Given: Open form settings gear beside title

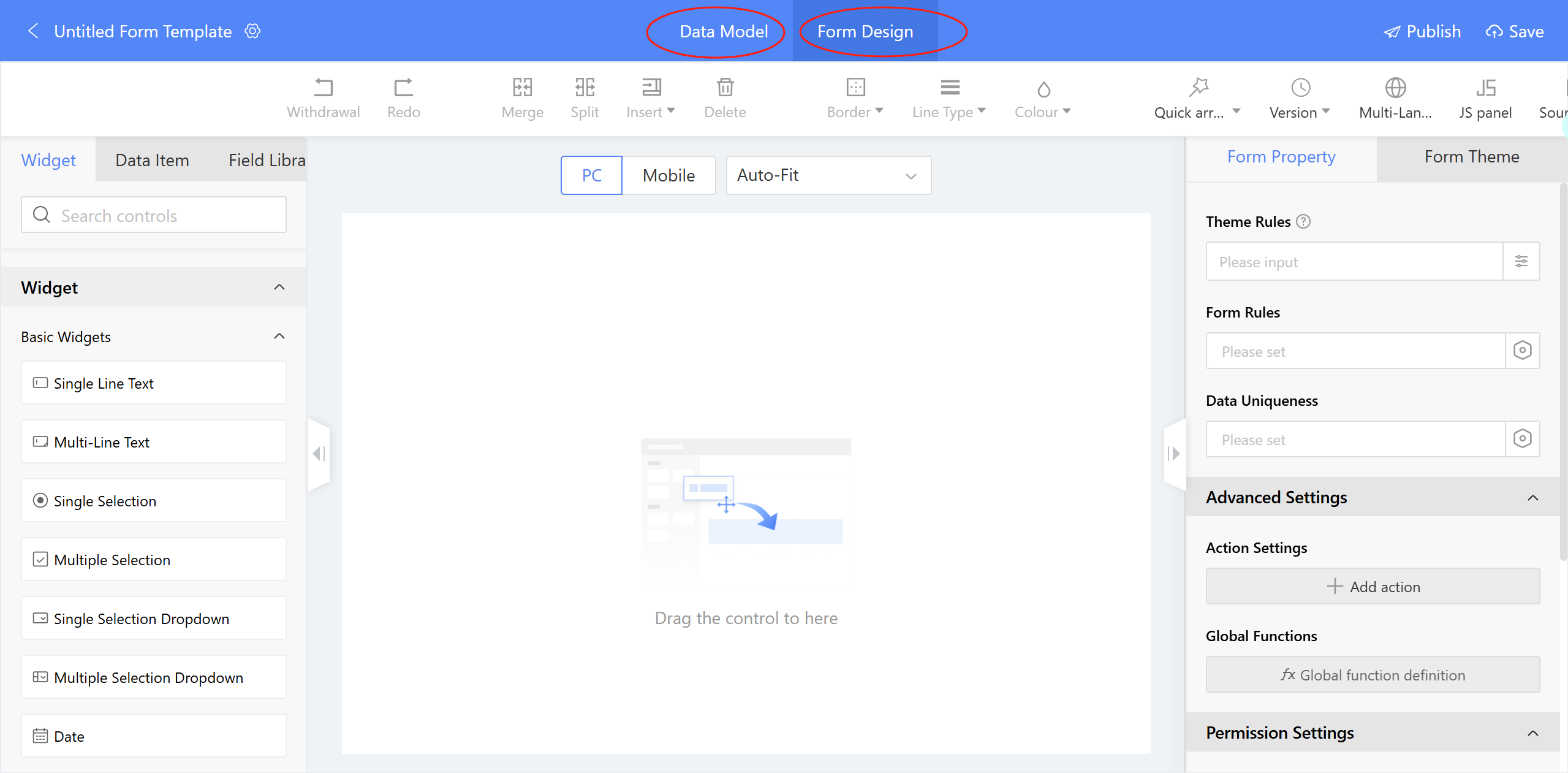Looking at the screenshot, I should click(252, 31).
